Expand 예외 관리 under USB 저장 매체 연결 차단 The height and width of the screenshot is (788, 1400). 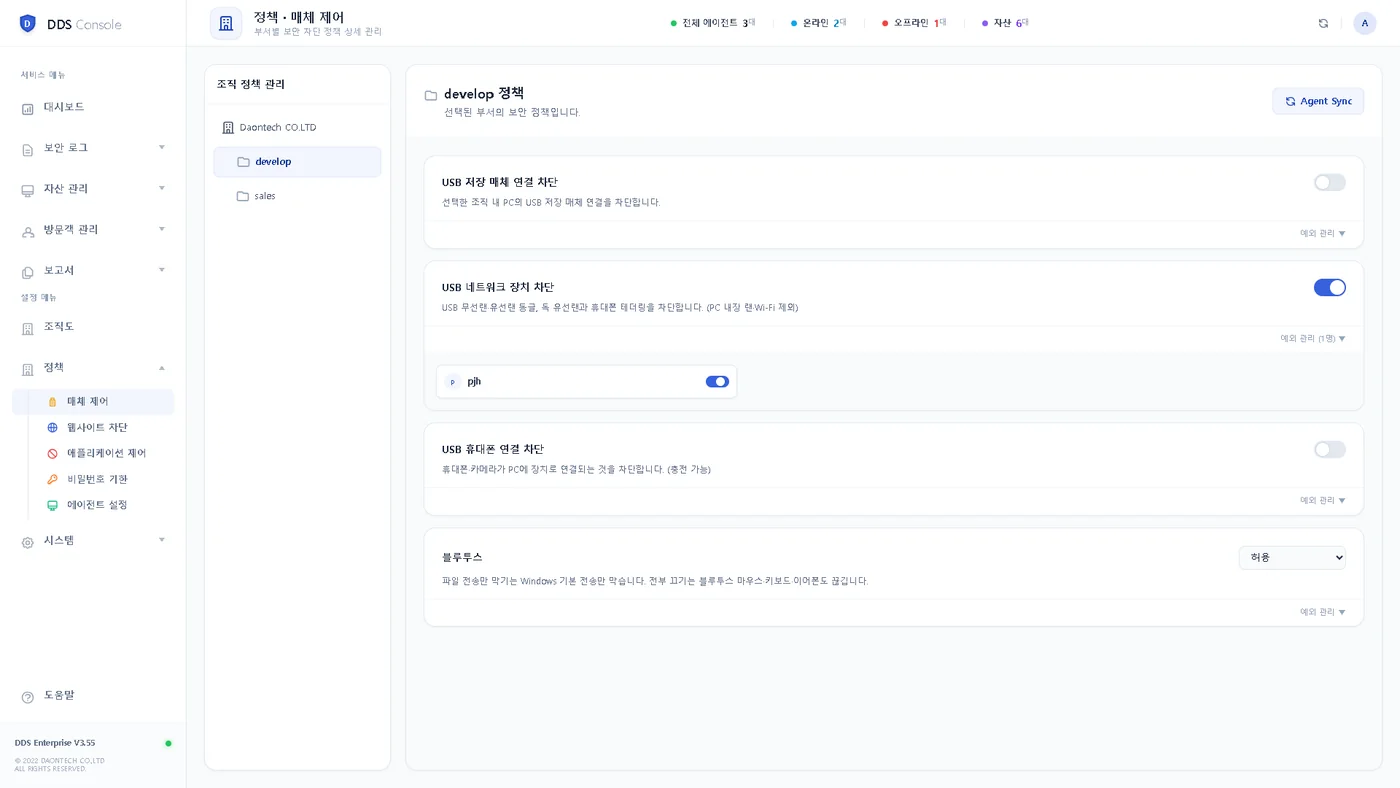1323,233
